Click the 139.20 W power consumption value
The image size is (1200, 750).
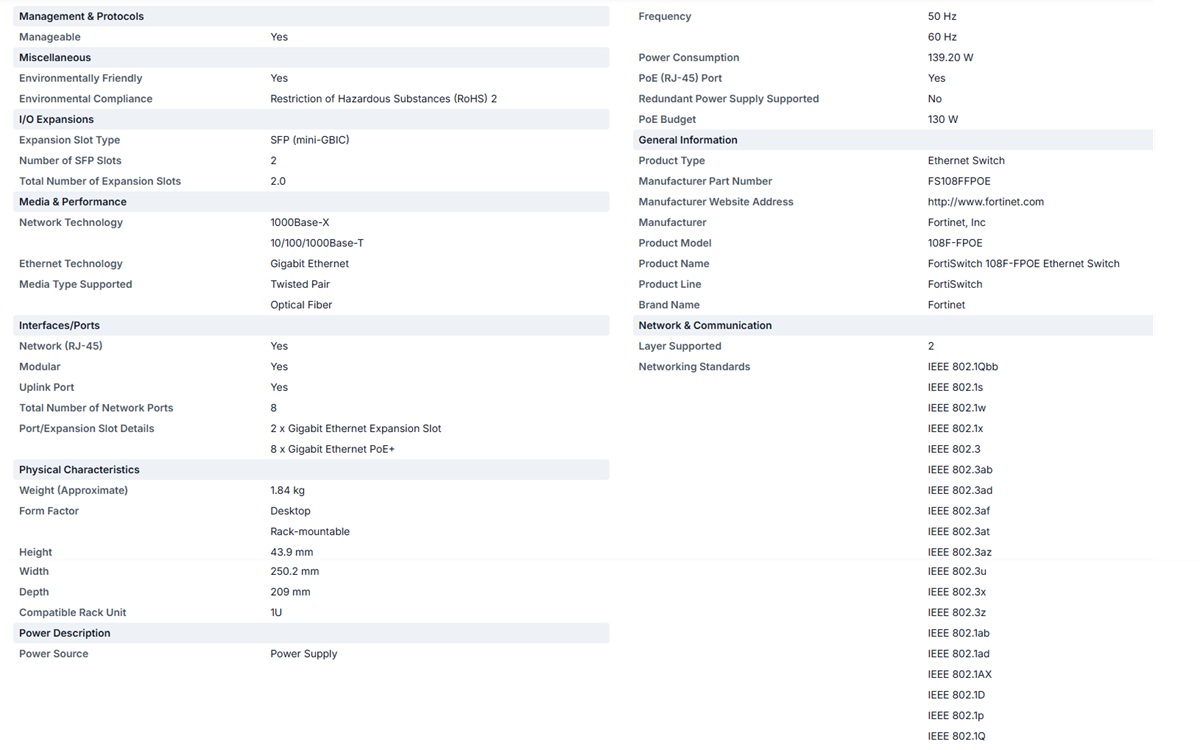point(950,58)
